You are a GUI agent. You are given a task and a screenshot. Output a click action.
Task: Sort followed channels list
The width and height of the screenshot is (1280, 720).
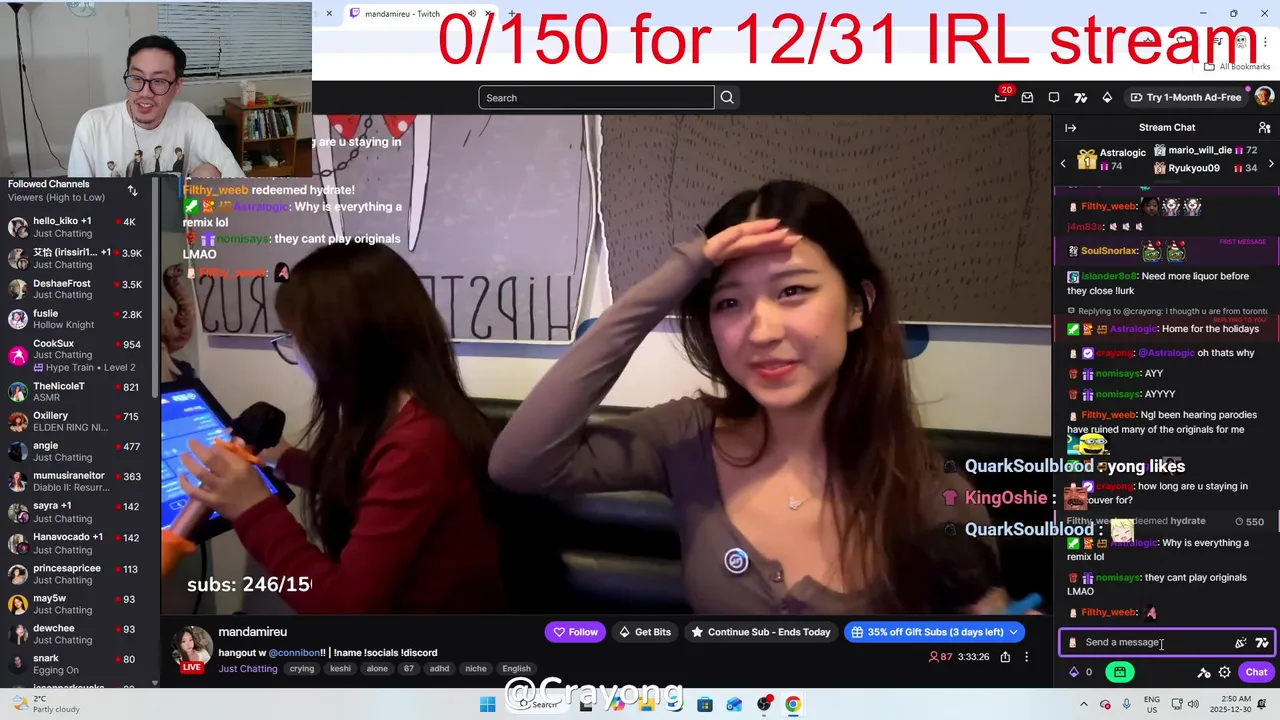(x=132, y=190)
